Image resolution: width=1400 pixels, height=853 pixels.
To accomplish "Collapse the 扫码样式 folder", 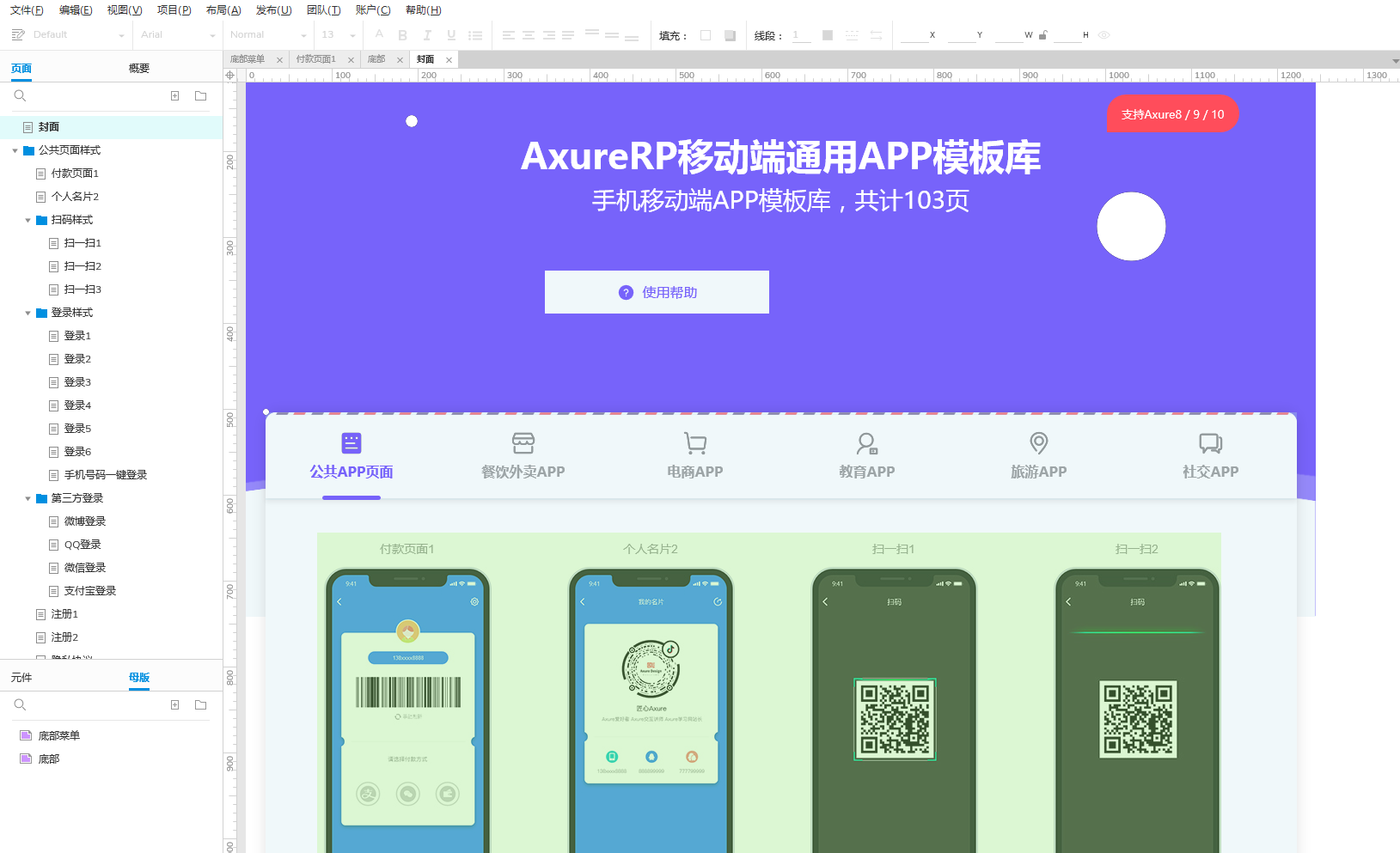I will click(28, 220).
